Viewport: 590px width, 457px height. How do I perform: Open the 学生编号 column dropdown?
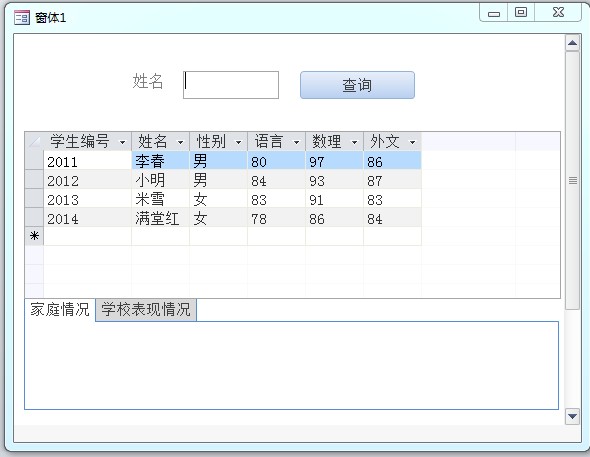tap(122, 142)
